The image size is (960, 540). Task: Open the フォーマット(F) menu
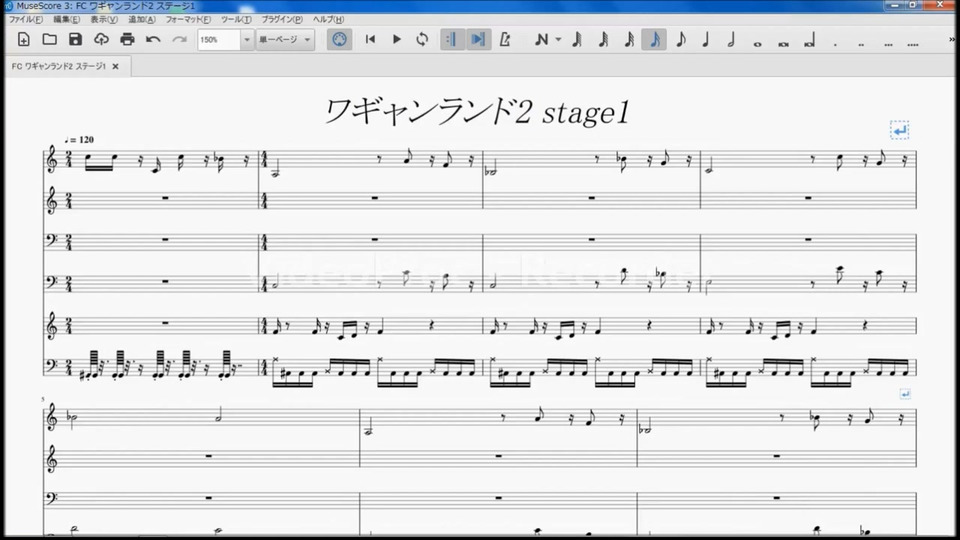188,20
